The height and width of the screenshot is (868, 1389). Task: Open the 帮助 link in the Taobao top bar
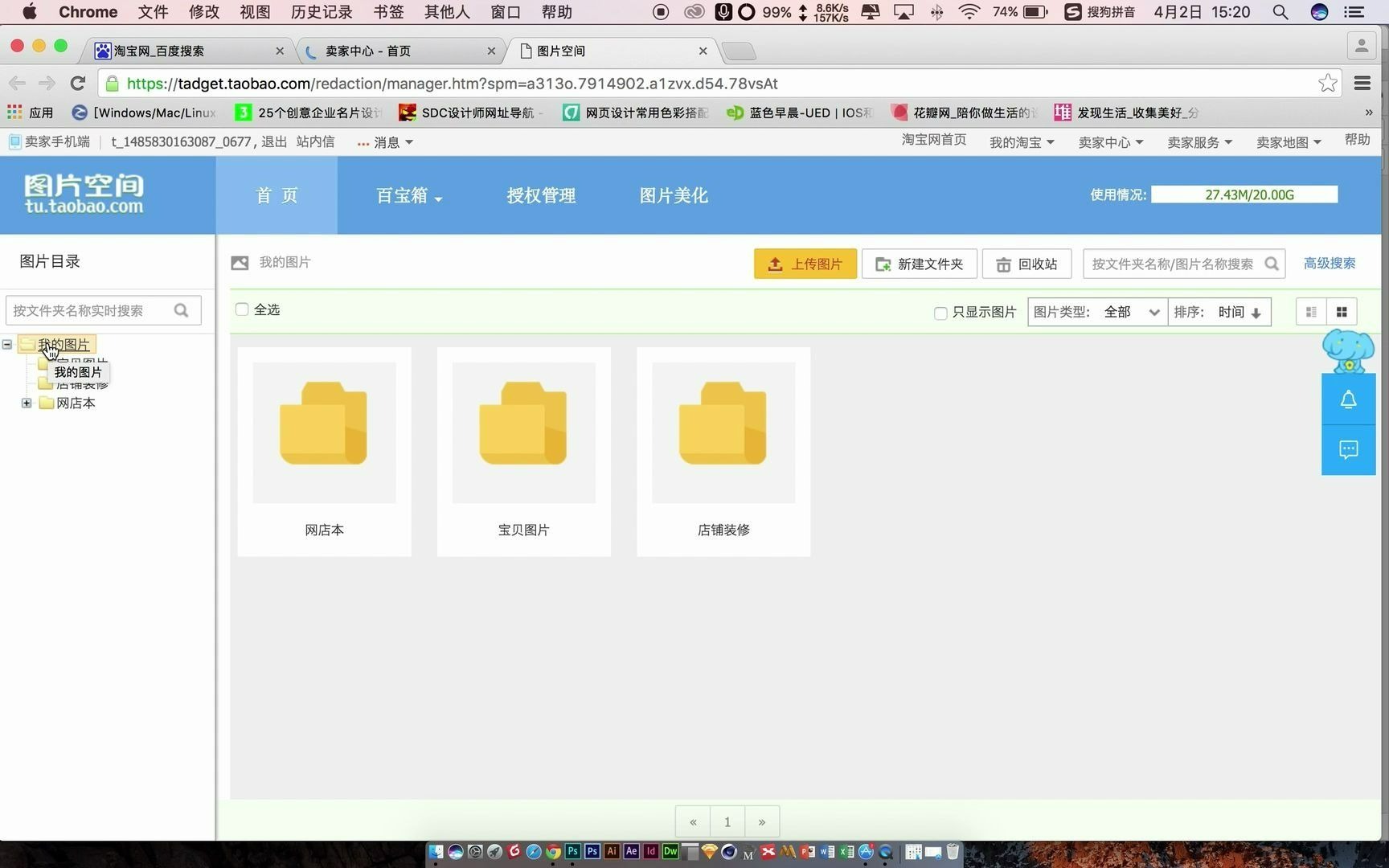tap(1358, 140)
